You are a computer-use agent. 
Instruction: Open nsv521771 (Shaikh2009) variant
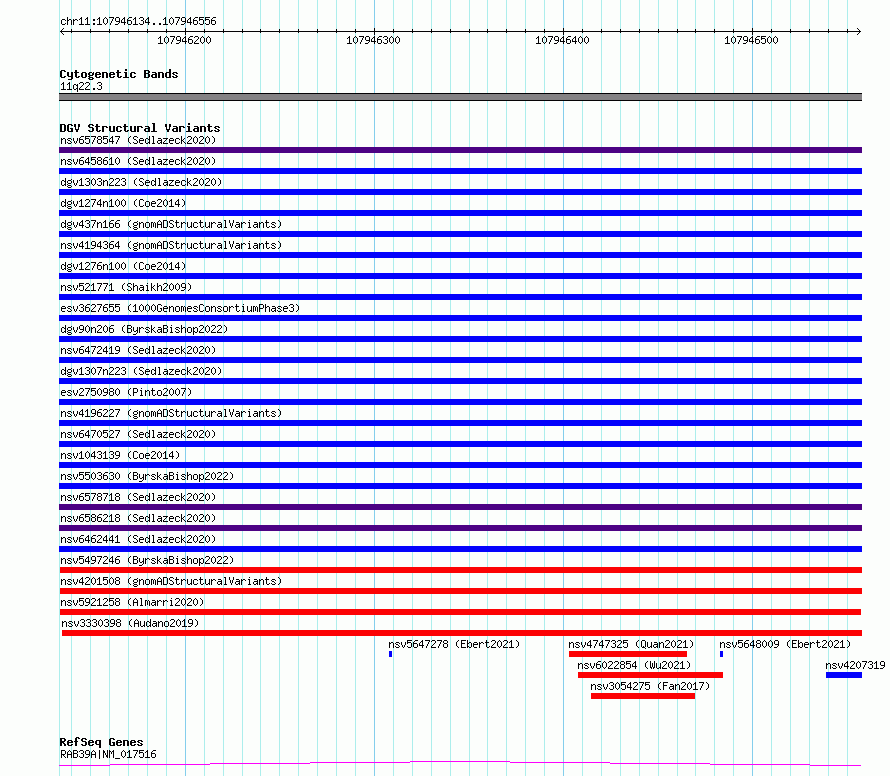(126, 287)
